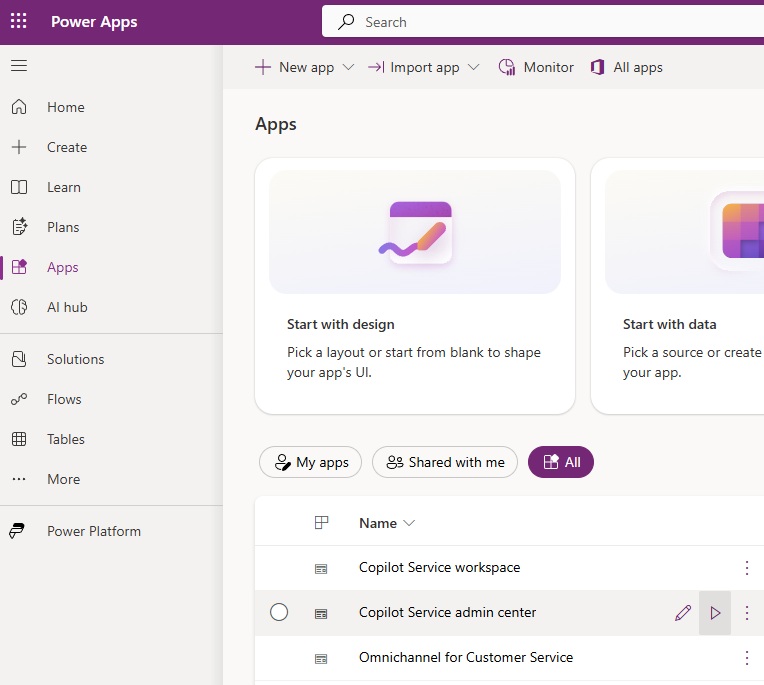The height and width of the screenshot is (685, 764).
Task: Filter to Shared with me apps
Action: pyautogui.click(x=445, y=462)
